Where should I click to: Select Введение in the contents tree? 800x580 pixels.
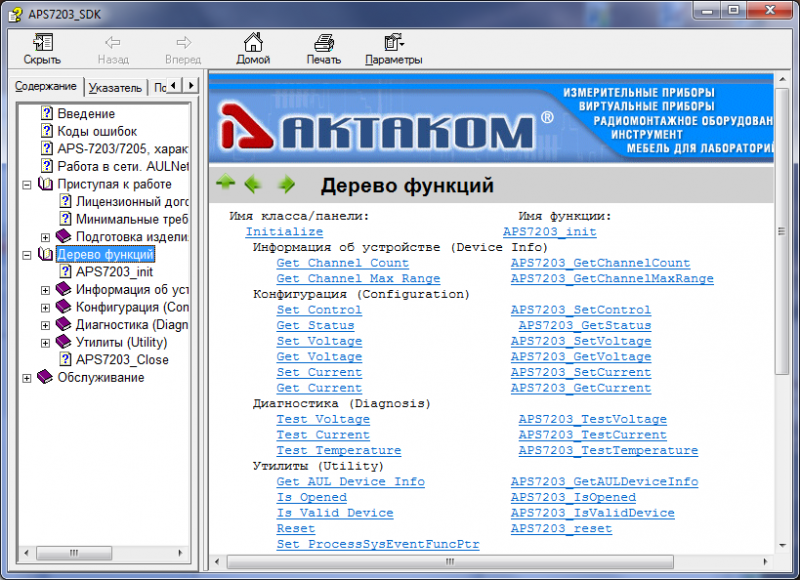[86, 113]
